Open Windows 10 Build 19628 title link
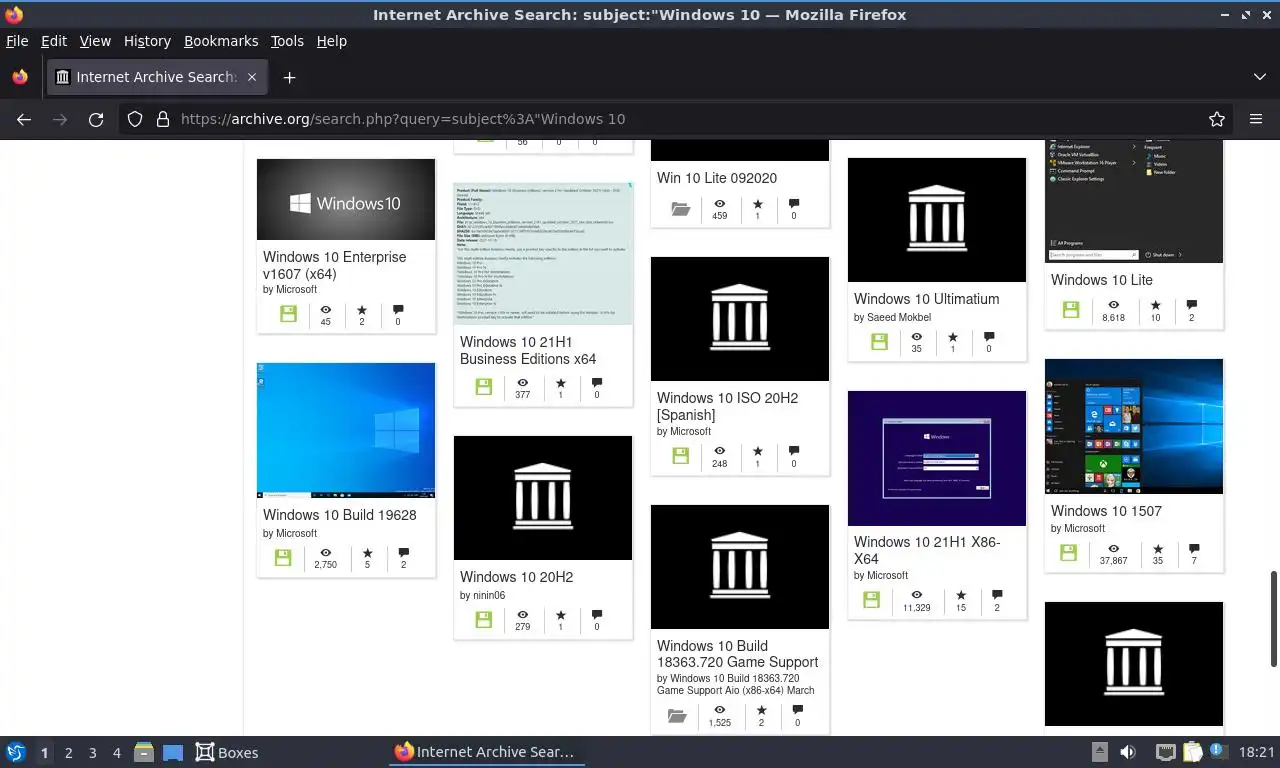The height and width of the screenshot is (768, 1280). point(340,515)
